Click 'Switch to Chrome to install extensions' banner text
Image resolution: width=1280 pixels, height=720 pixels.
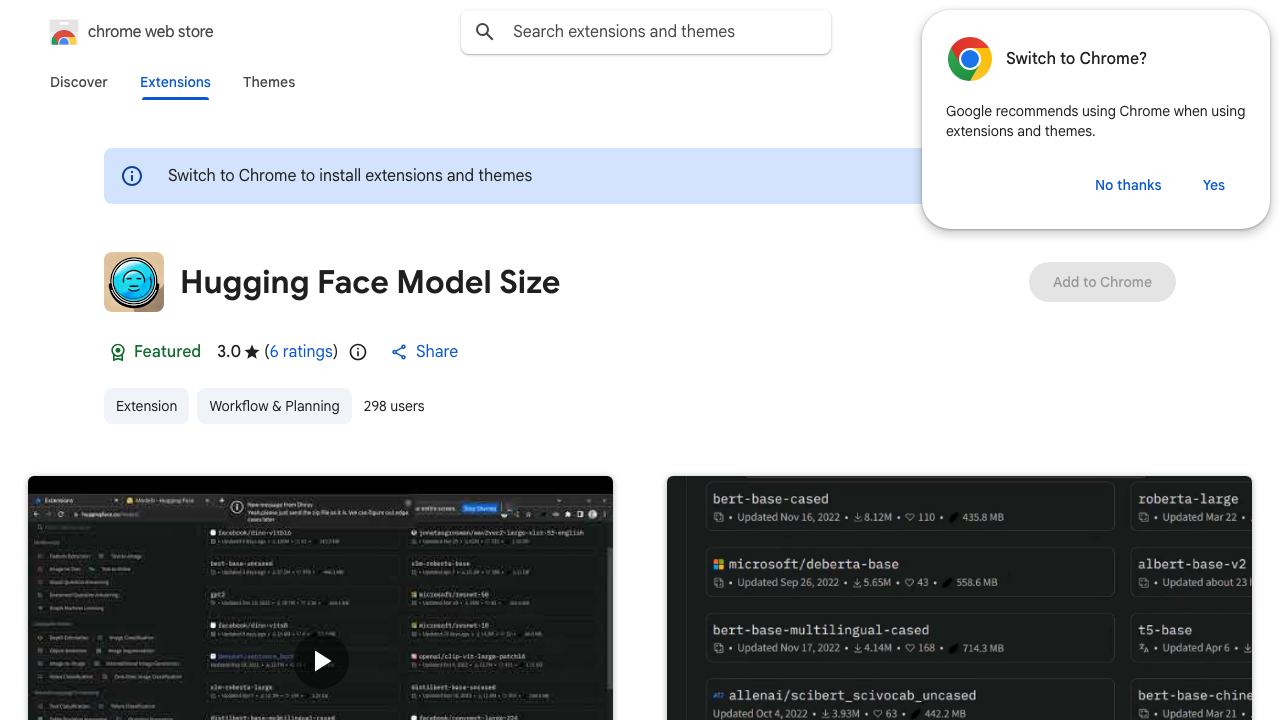pyautogui.click(x=350, y=176)
